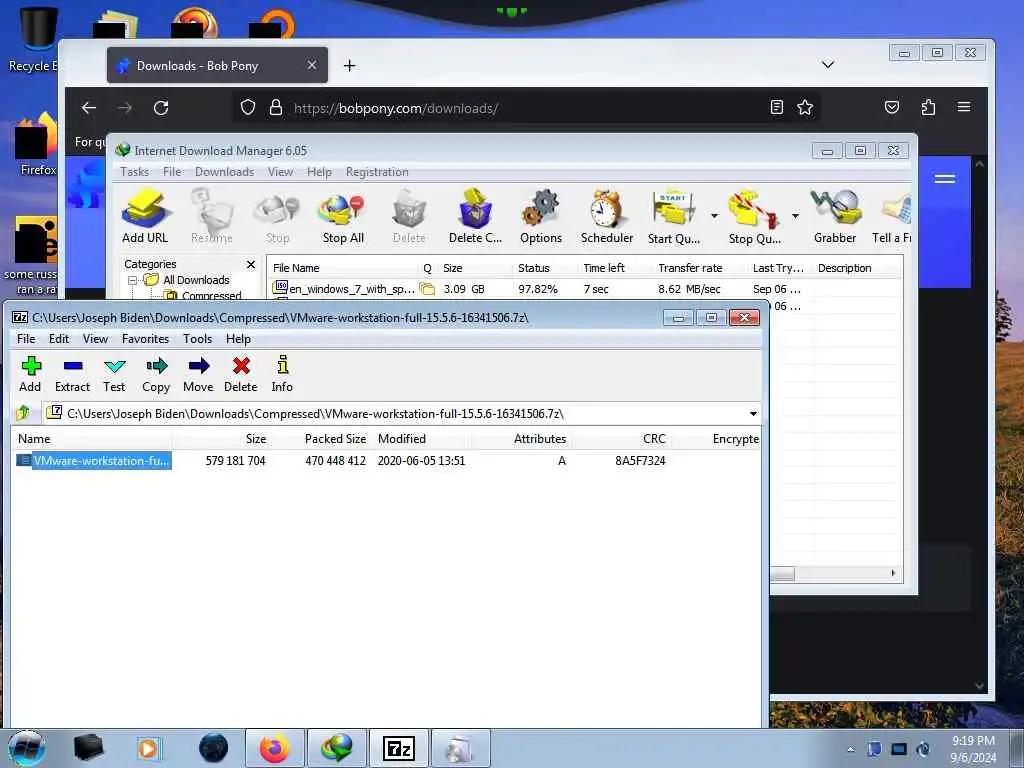Screen dimensions: 1024x768
Task: Open Firefox extensions puzzle icon
Action: click(x=928, y=108)
